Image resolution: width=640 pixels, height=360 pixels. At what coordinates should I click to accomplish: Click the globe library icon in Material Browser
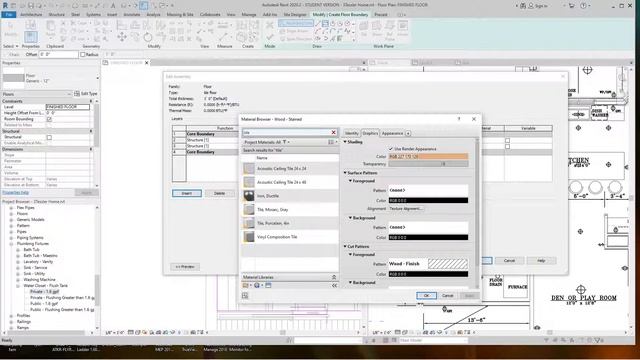point(257,285)
